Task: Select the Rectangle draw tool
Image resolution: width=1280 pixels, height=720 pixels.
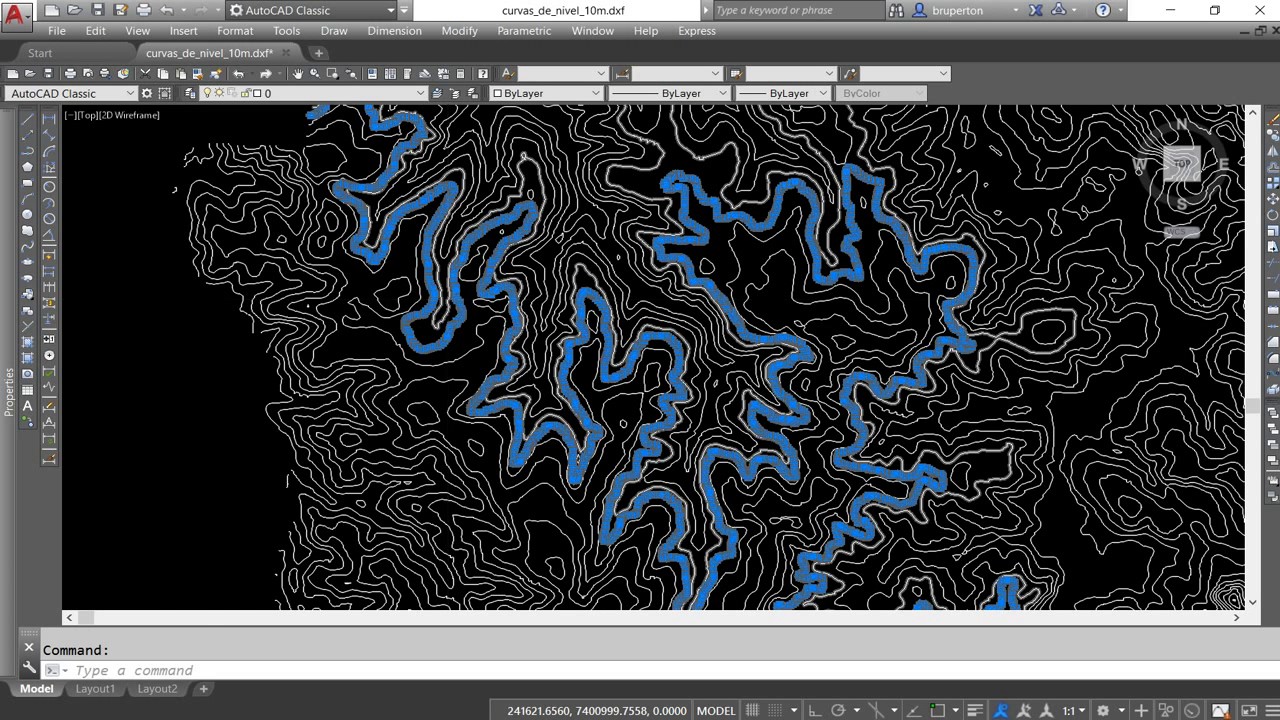Action: click(x=27, y=183)
